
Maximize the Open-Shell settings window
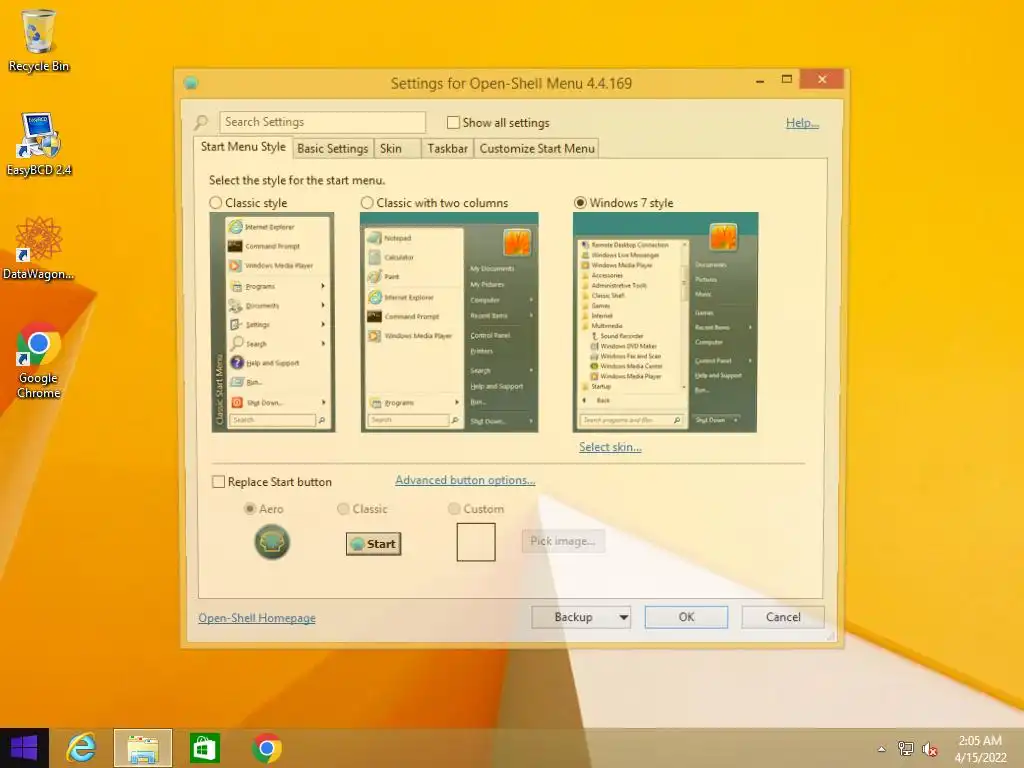[x=787, y=80]
